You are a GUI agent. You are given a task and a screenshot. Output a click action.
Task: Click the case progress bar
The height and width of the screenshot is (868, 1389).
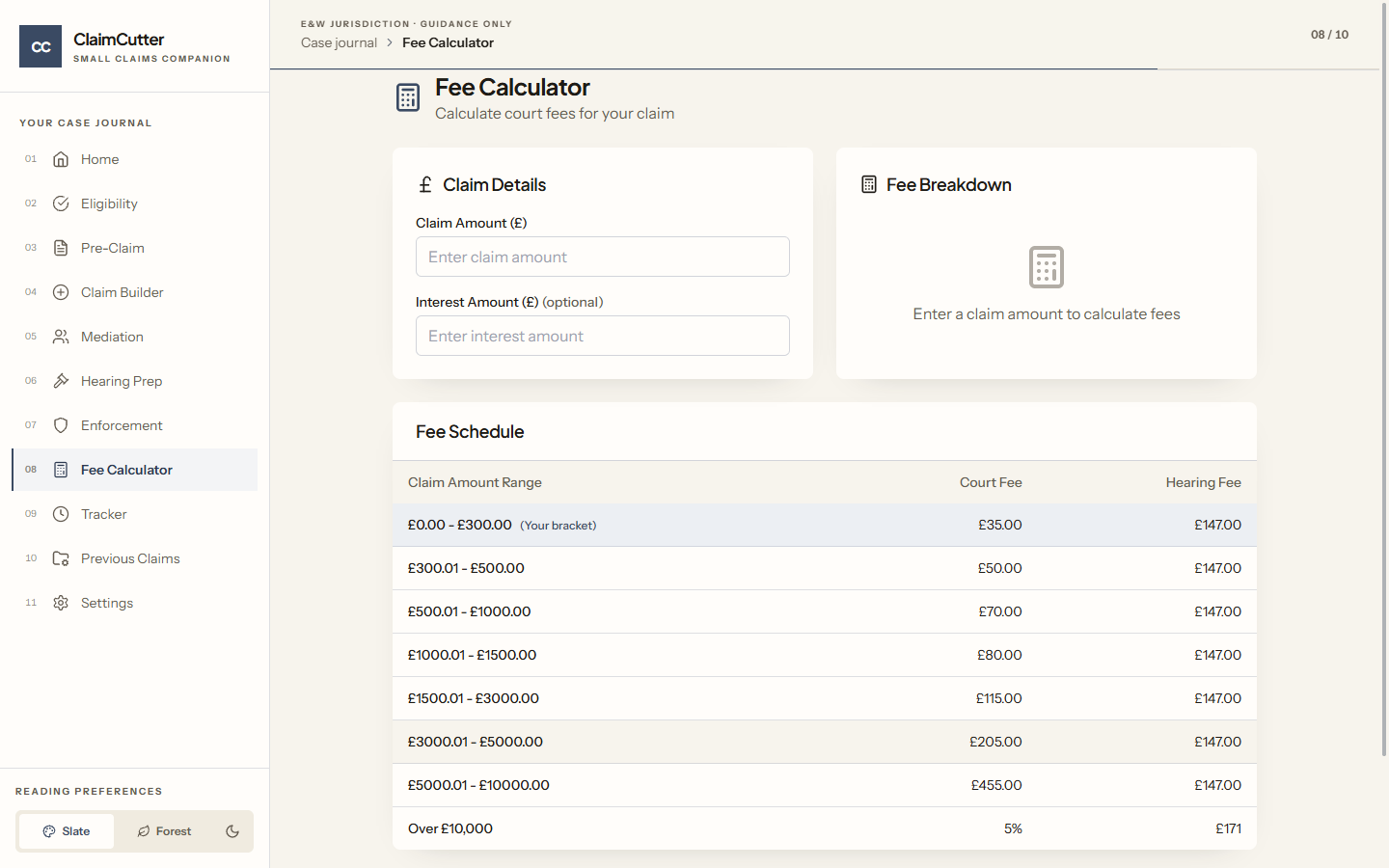click(825, 69)
